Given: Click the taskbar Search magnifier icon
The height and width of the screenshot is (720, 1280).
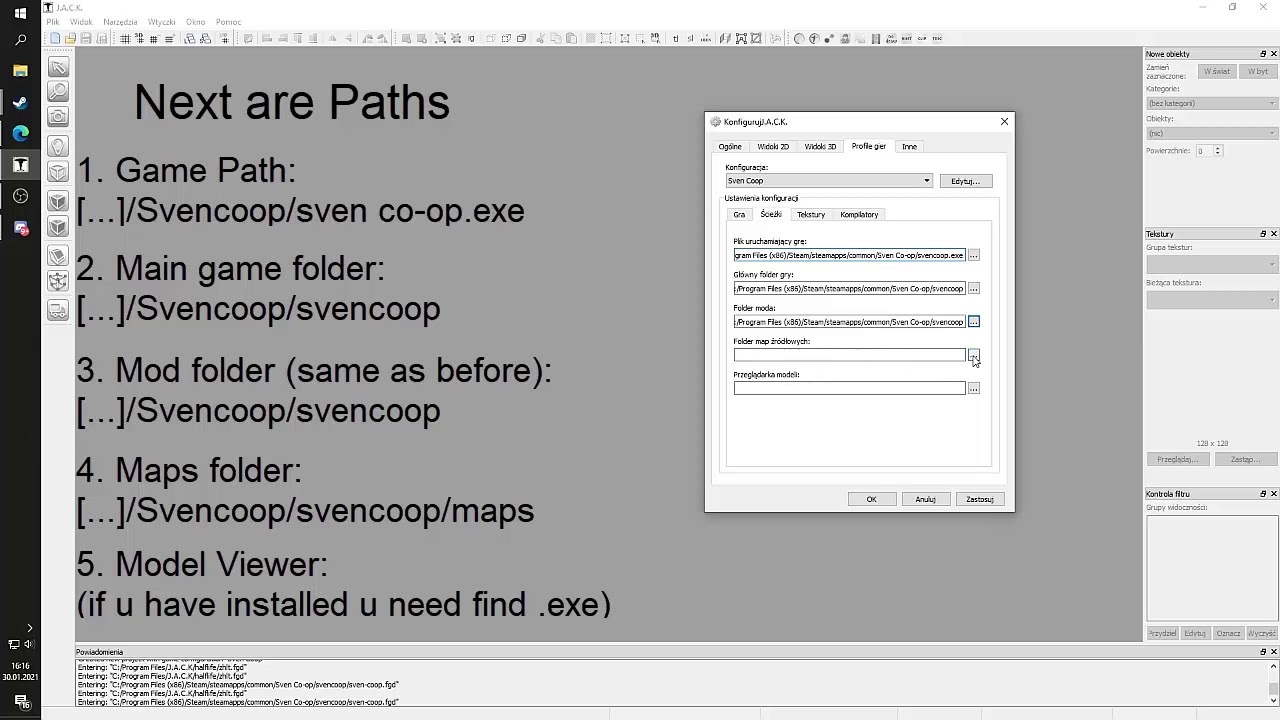Looking at the screenshot, I should coord(20,41).
